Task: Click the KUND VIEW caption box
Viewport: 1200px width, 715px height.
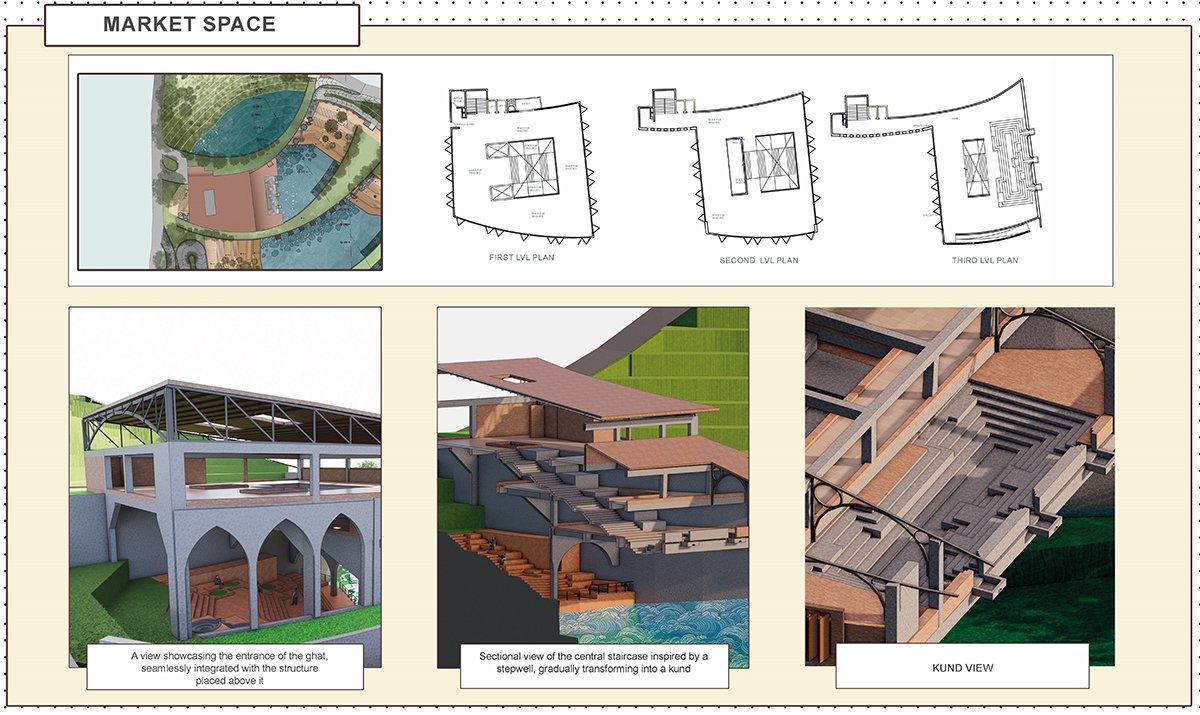Action: coord(961,666)
